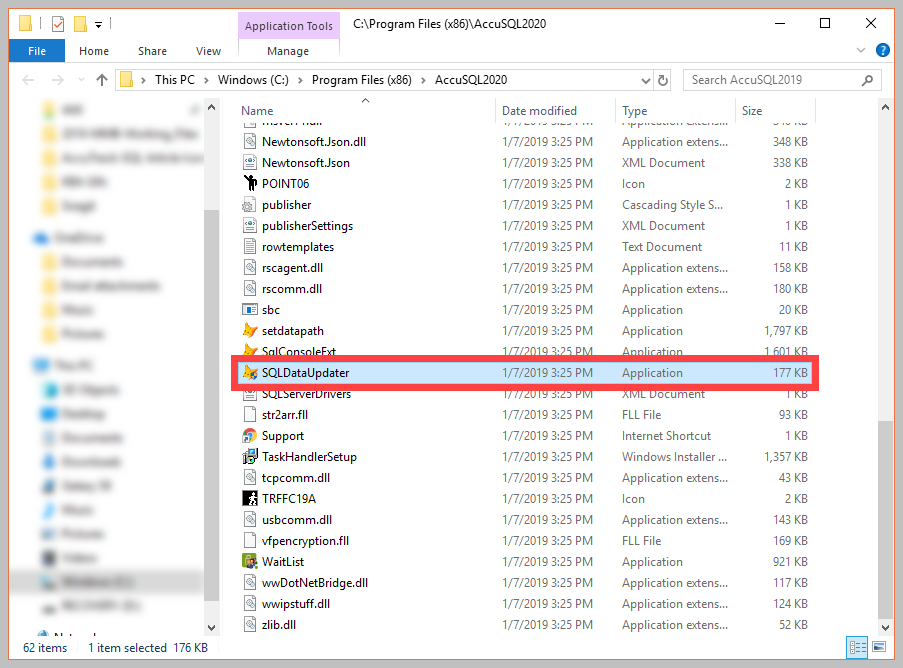Open the Home ribbon tab
The image size is (903, 668).
tap(94, 51)
